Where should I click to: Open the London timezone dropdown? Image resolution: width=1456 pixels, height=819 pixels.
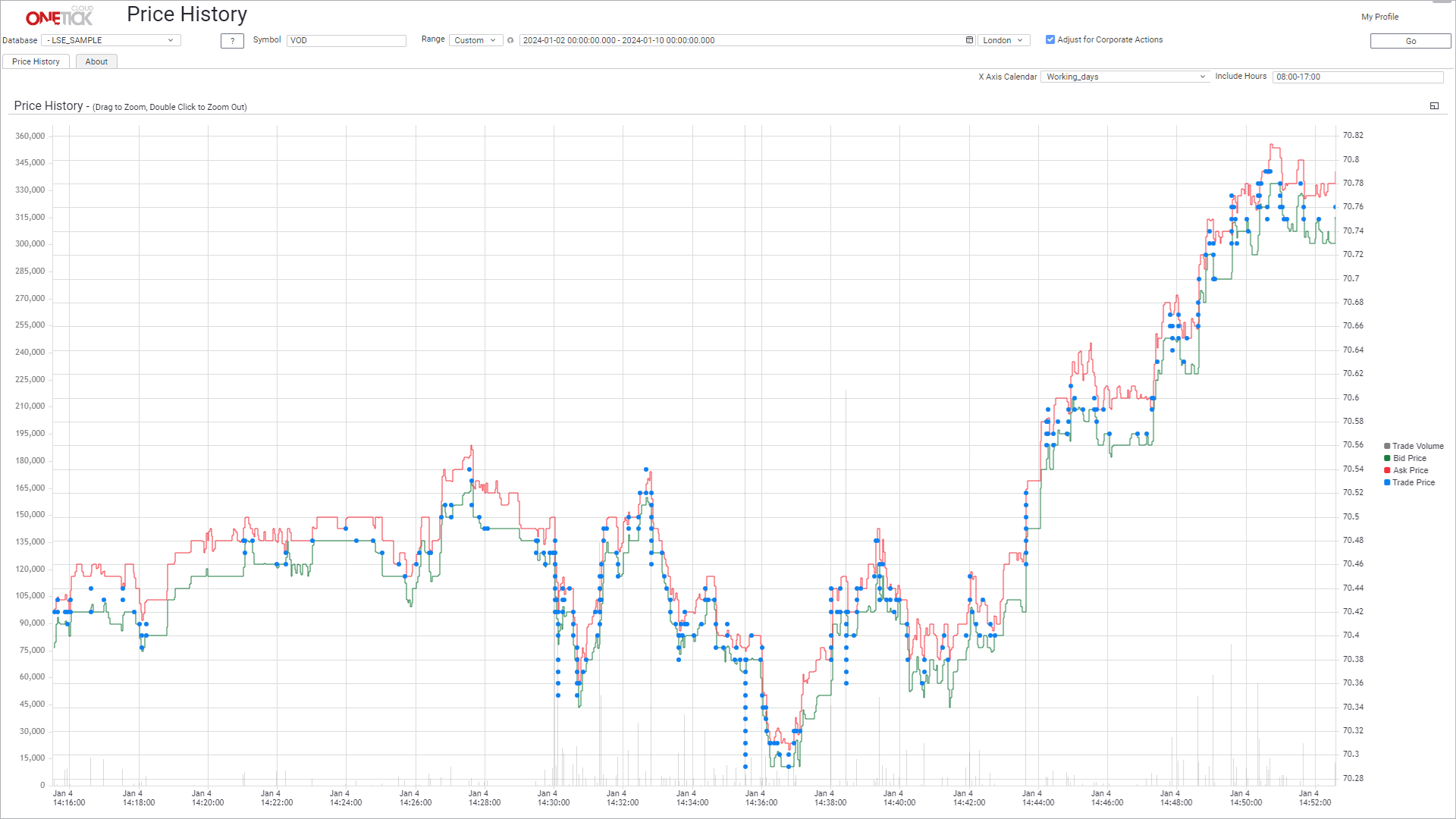pos(1003,40)
